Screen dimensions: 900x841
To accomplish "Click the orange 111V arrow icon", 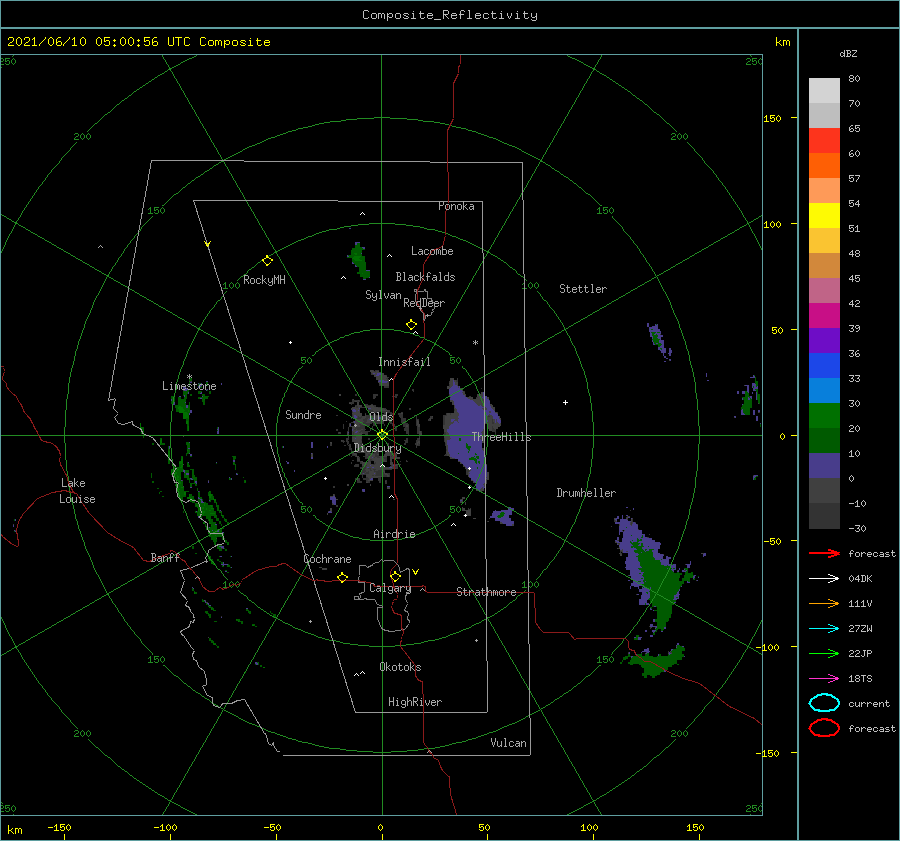I will point(824,603).
